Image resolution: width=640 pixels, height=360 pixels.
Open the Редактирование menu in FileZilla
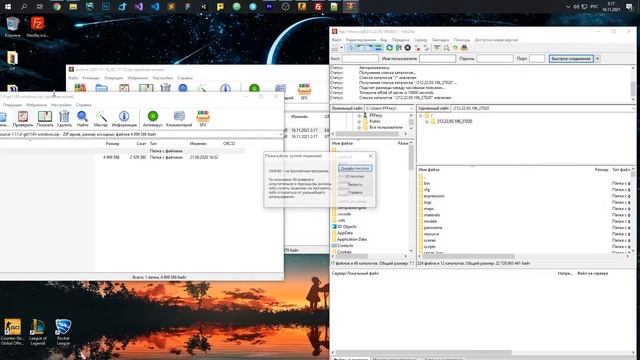360,40
